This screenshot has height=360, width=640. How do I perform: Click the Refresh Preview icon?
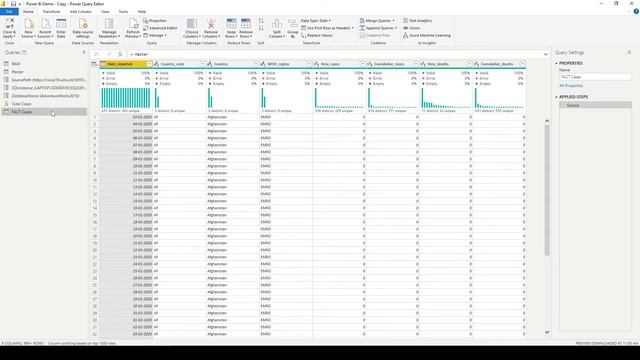point(133,24)
